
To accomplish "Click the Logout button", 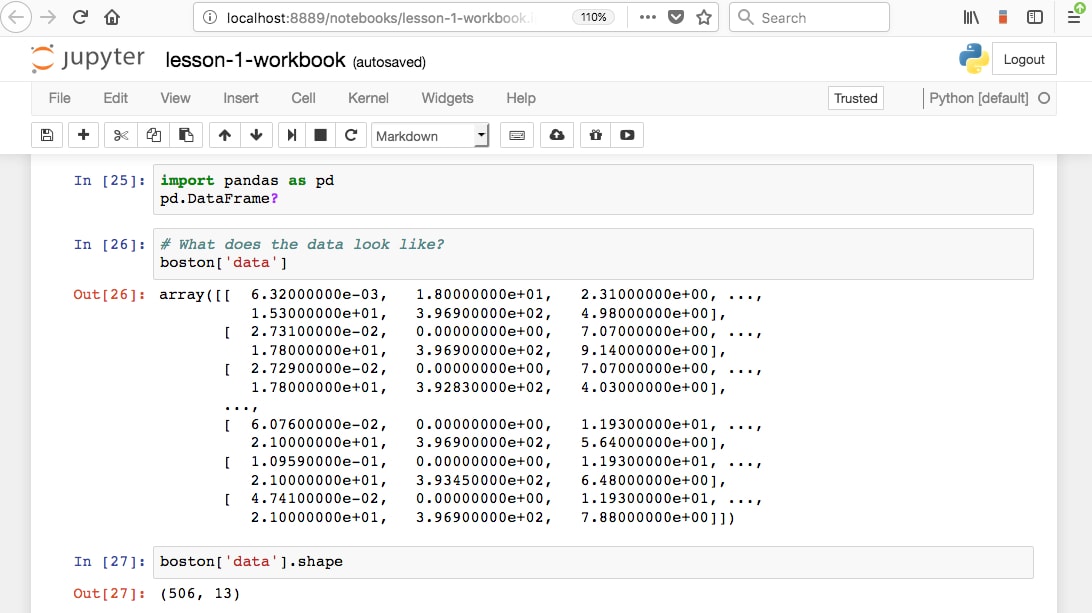I will pyautogui.click(x=1023, y=59).
